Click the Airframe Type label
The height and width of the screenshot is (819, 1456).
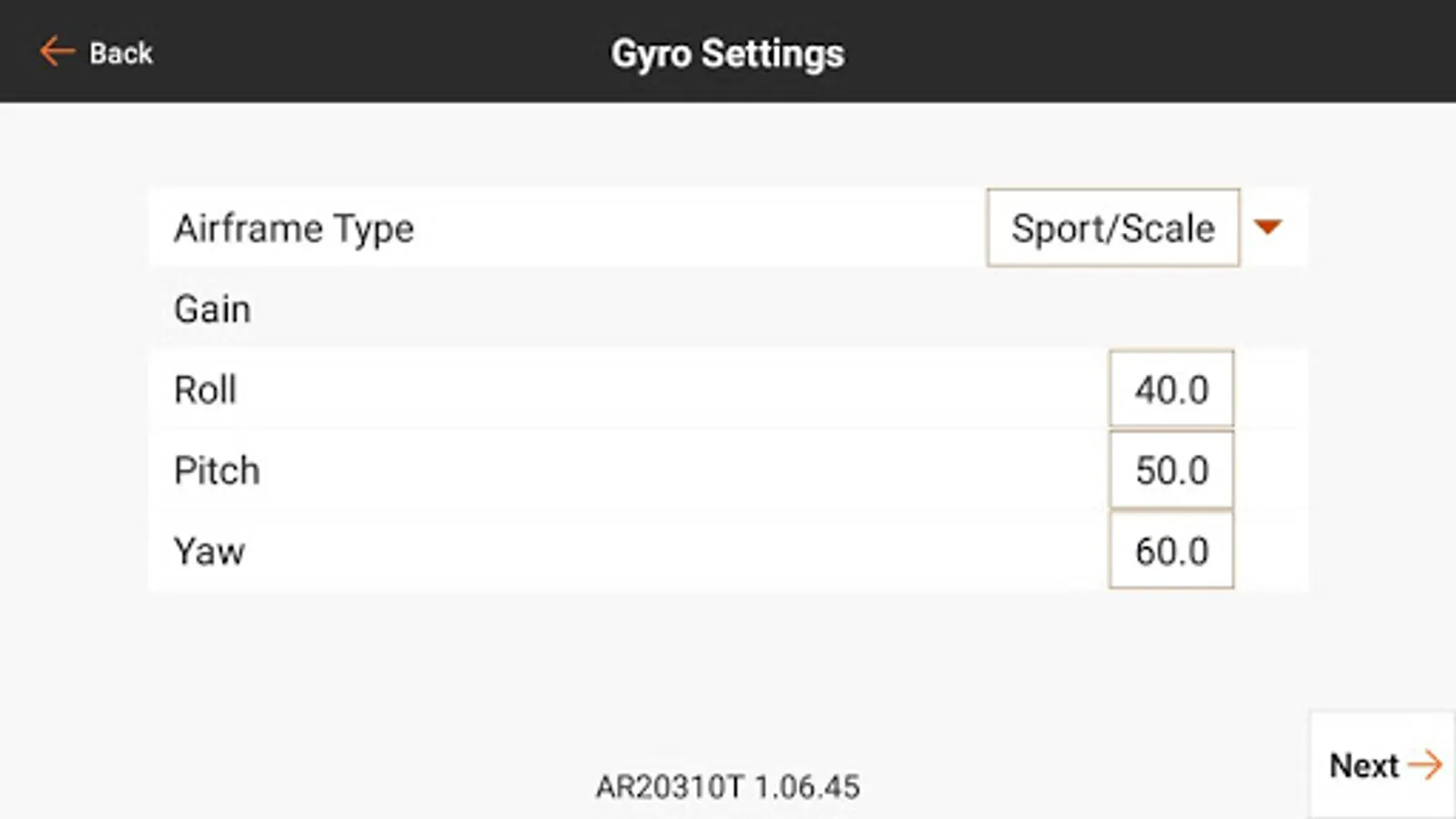(x=294, y=228)
